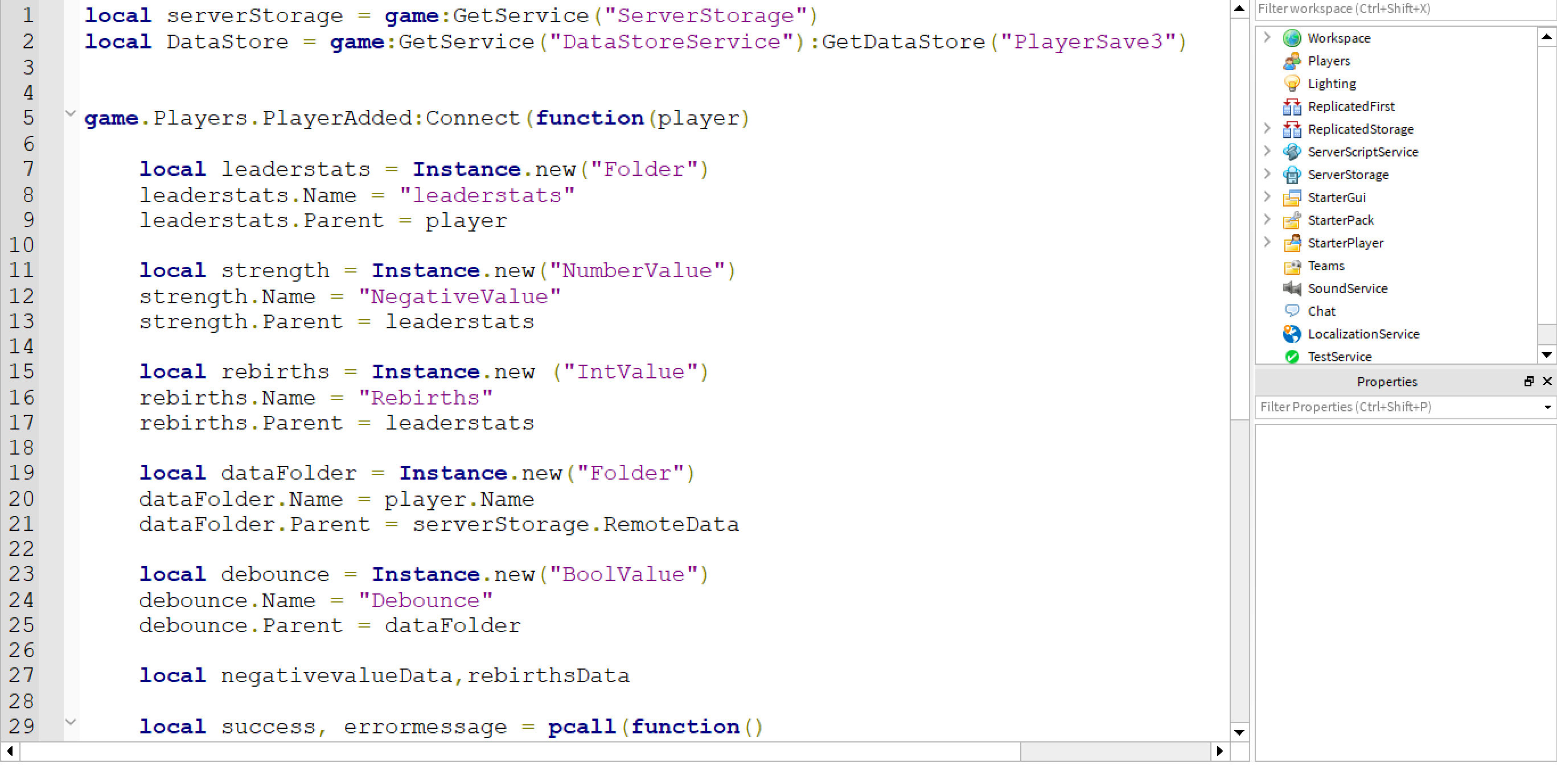
Task: Click the code editor scroll down arrow
Action: pos(1239,732)
